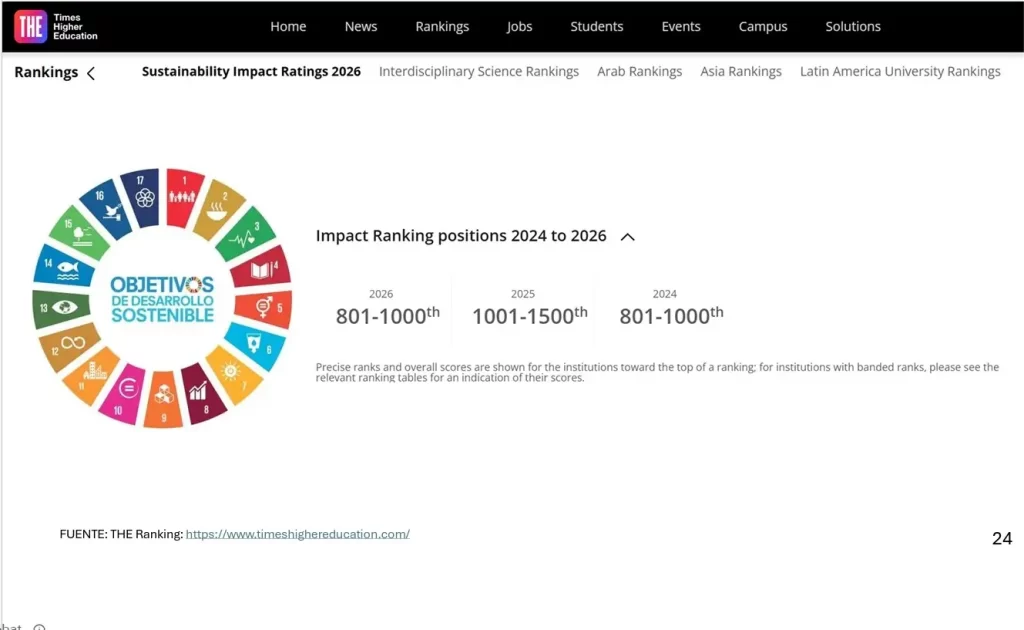Click the SDG 7 sun energy segment
1024x630 pixels.
pyautogui.click(x=236, y=373)
